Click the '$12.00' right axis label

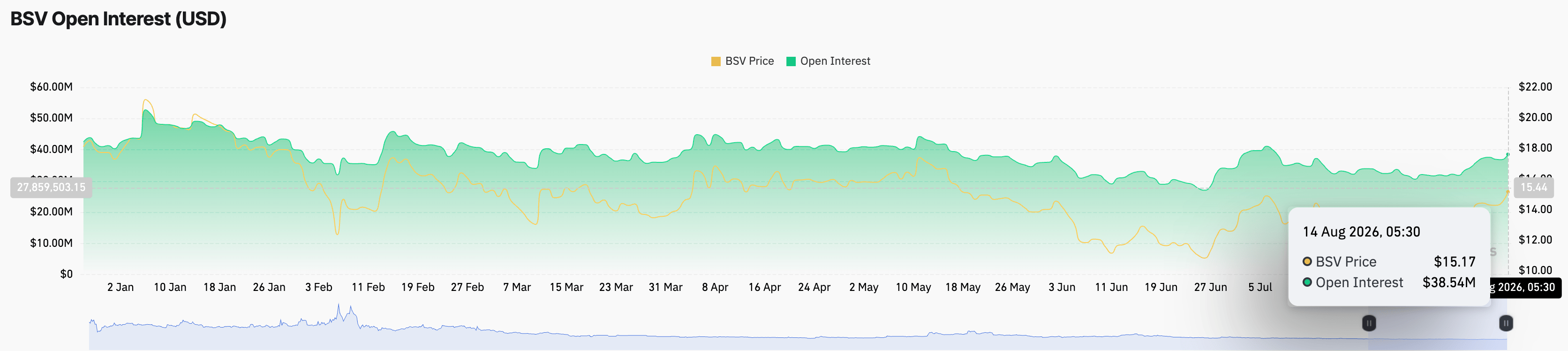pos(1535,239)
